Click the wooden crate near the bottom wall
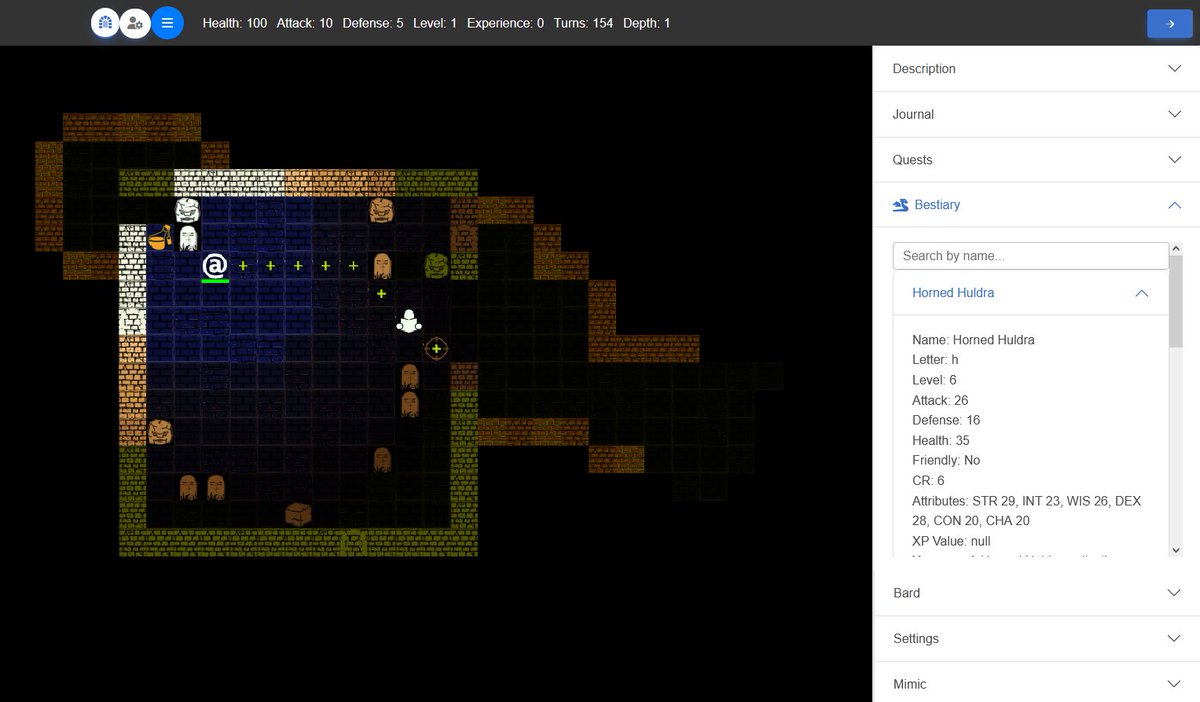The width and height of the screenshot is (1200, 702). [x=298, y=514]
